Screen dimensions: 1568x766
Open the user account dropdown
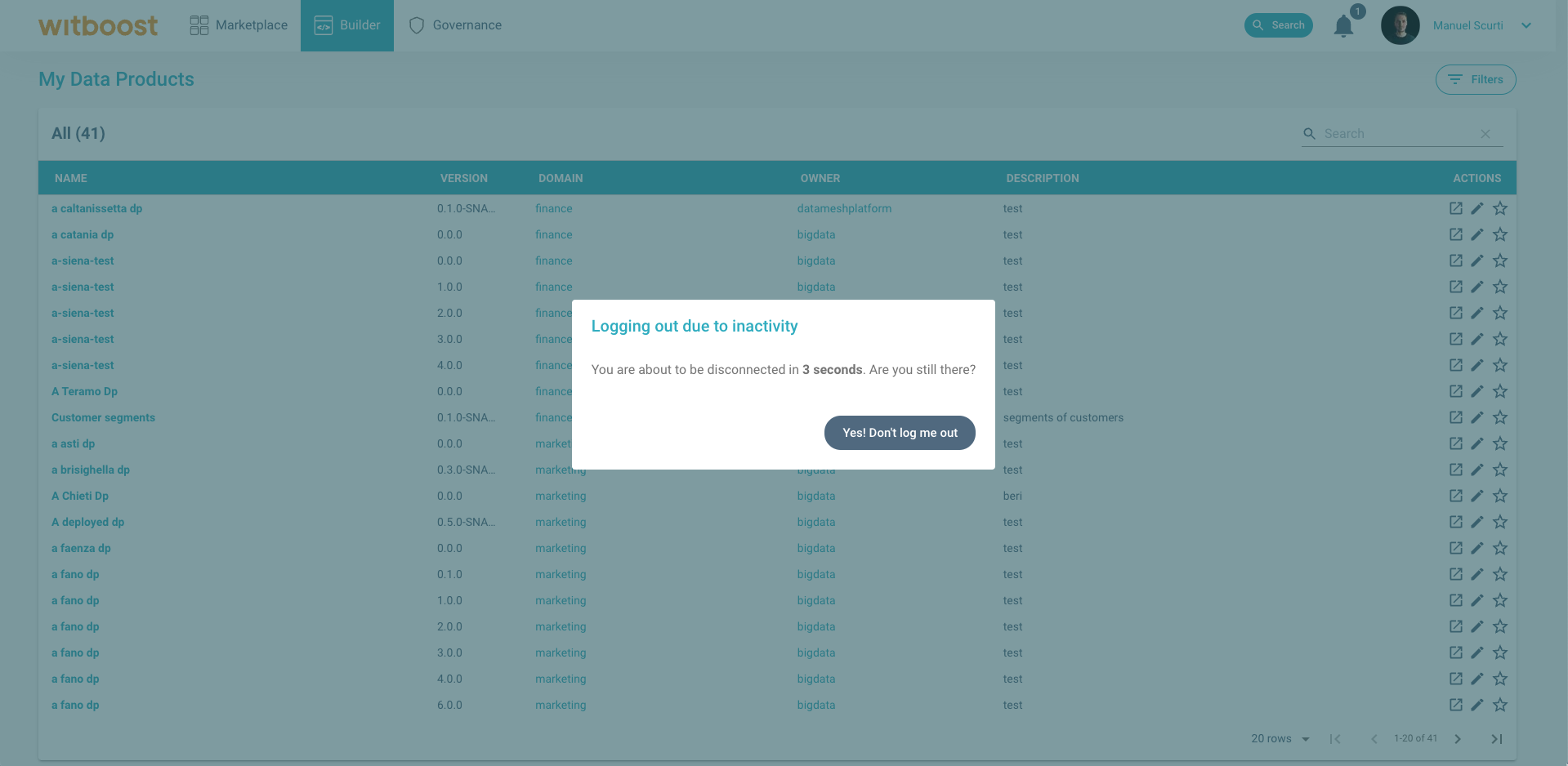click(x=1526, y=25)
